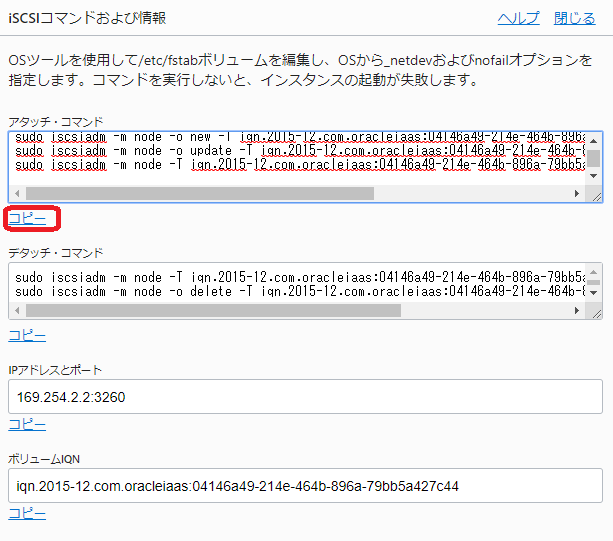This screenshot has width=613, height=541.
Task: Click attach box horizontal scroll left arrow
Action: click(17, 193)
